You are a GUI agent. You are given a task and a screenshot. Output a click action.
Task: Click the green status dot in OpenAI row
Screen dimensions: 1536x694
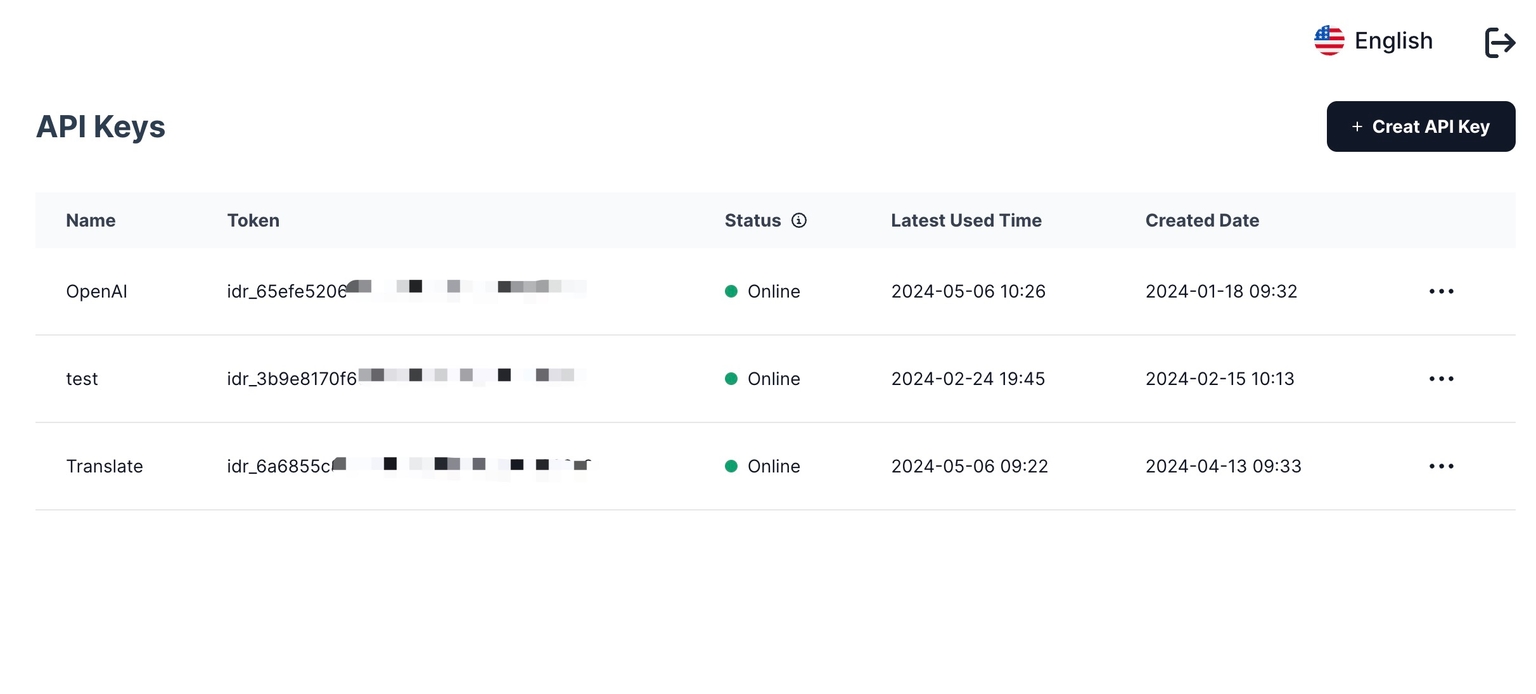tap(731, 292)
